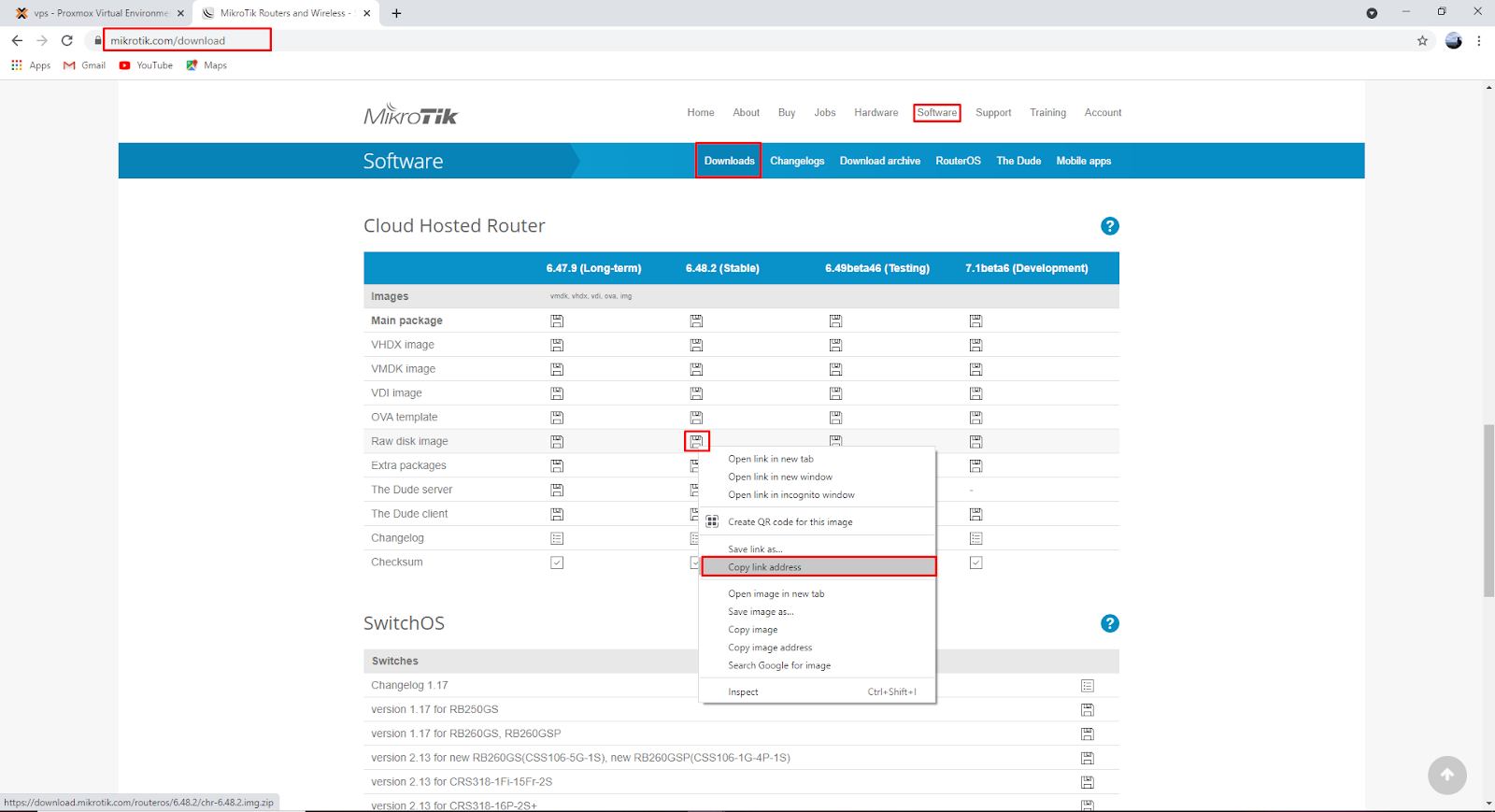Choose Open link in incognito window
Image resolution: width=1495 pixels, height=812 pixels.
pos(818,494)
